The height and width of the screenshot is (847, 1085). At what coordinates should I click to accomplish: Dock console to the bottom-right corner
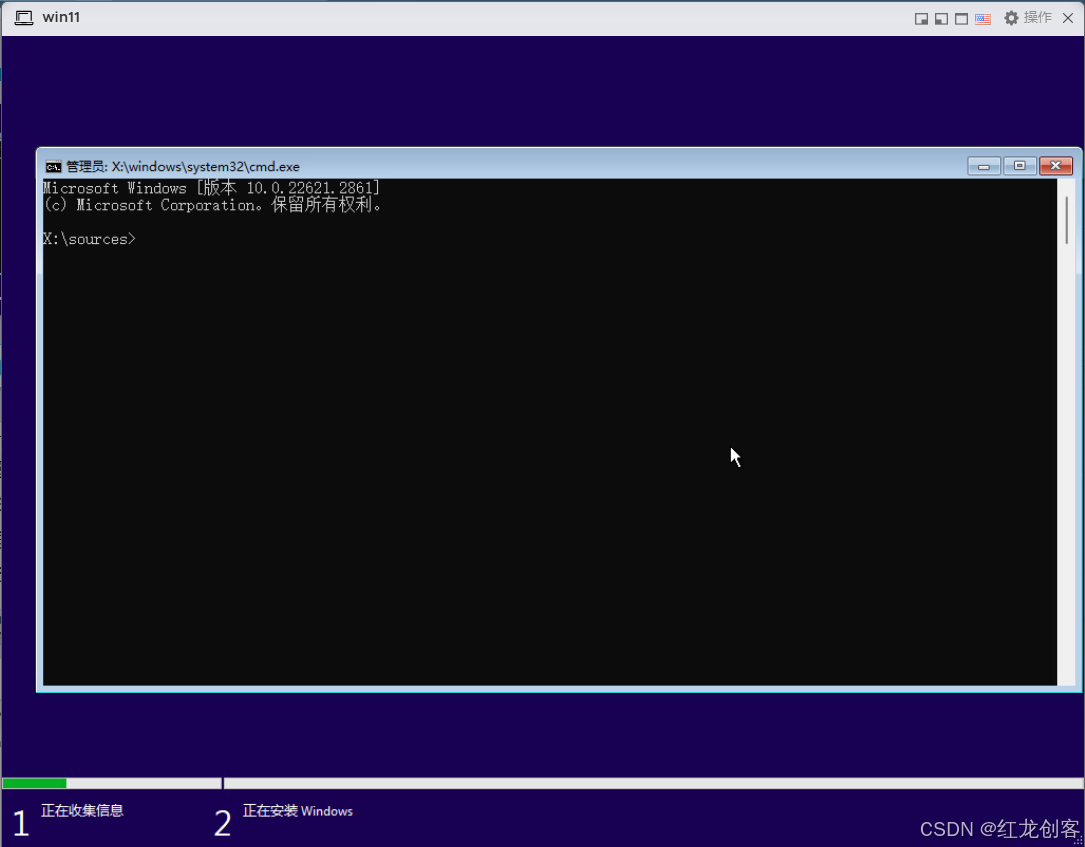coord(921,19)
